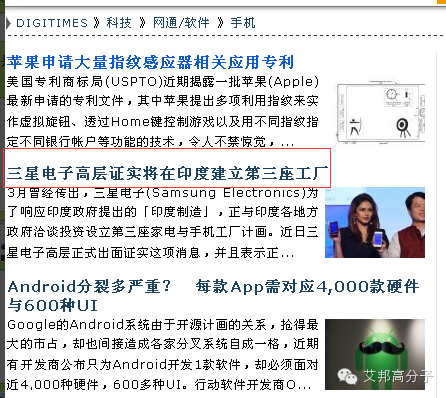Click text line 星电子高层正式出面证实这项消息
Image resolution: width=446 pixels, height=398 pixels.
coord(150,253)
